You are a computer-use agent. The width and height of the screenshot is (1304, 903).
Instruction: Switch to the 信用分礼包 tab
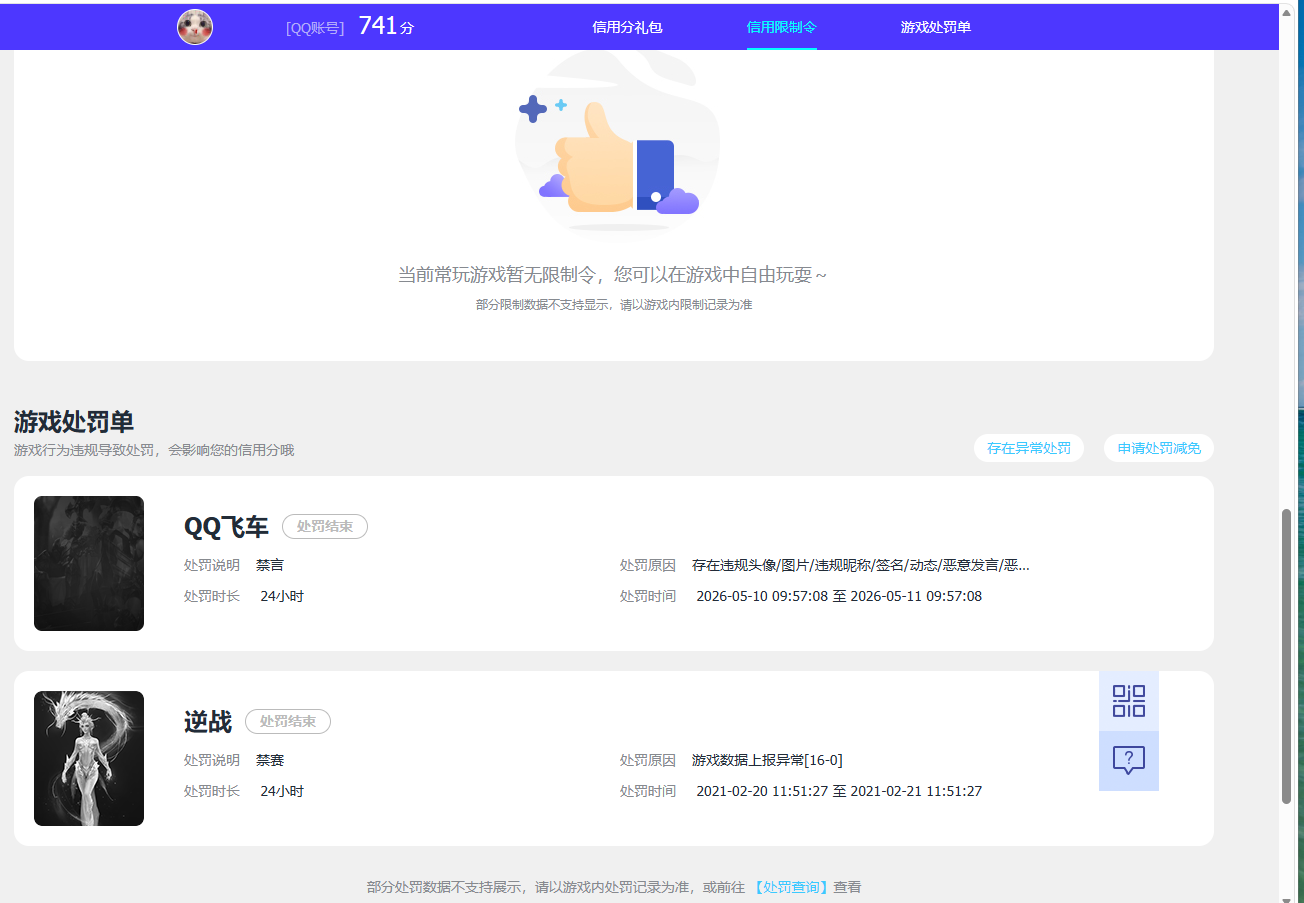tap(627, 27)
